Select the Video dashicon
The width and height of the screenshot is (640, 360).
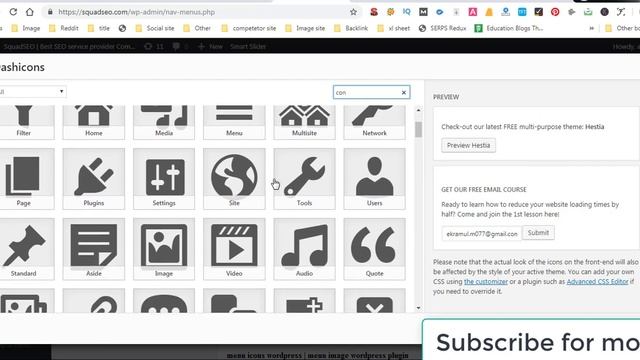[x=234, y=249]
